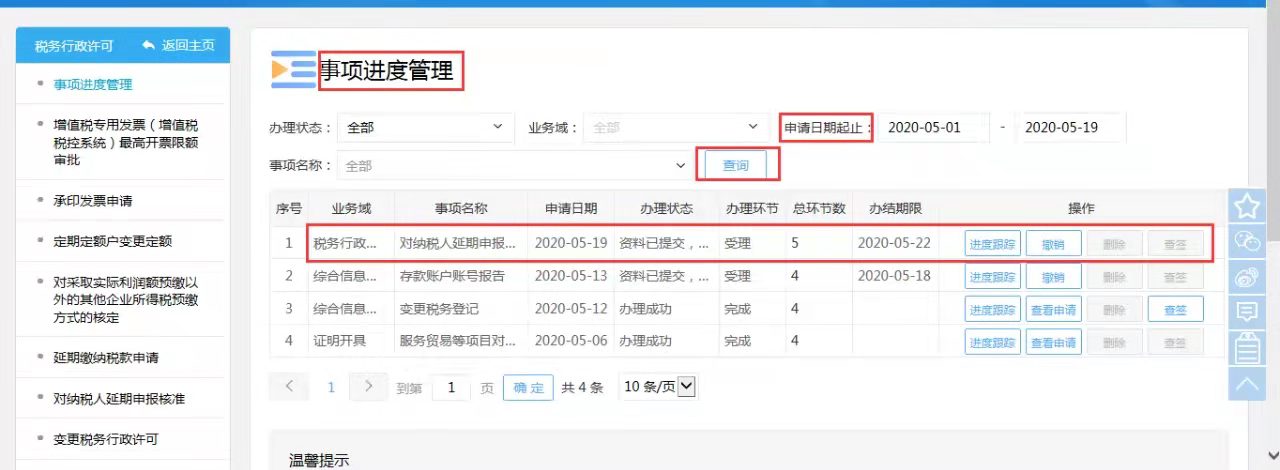Viewport: 1280px width, 470px height.
Task: Click the 办理状态 column header
Action: click(667, 208)
